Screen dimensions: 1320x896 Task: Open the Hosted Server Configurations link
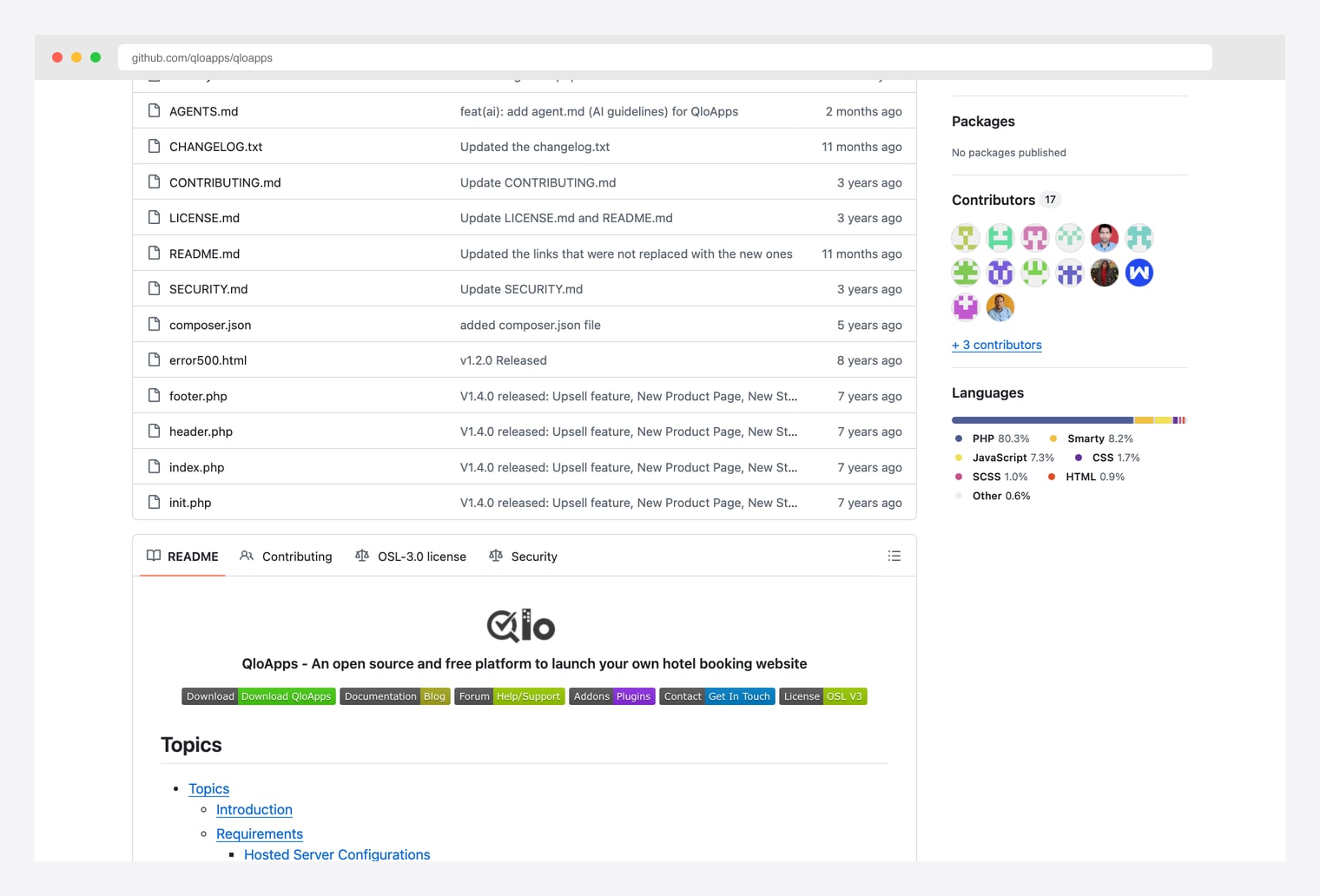337,854
